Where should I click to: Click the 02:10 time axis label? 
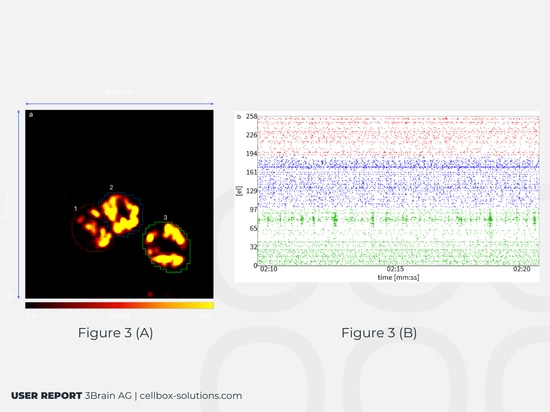click(269, 269)
